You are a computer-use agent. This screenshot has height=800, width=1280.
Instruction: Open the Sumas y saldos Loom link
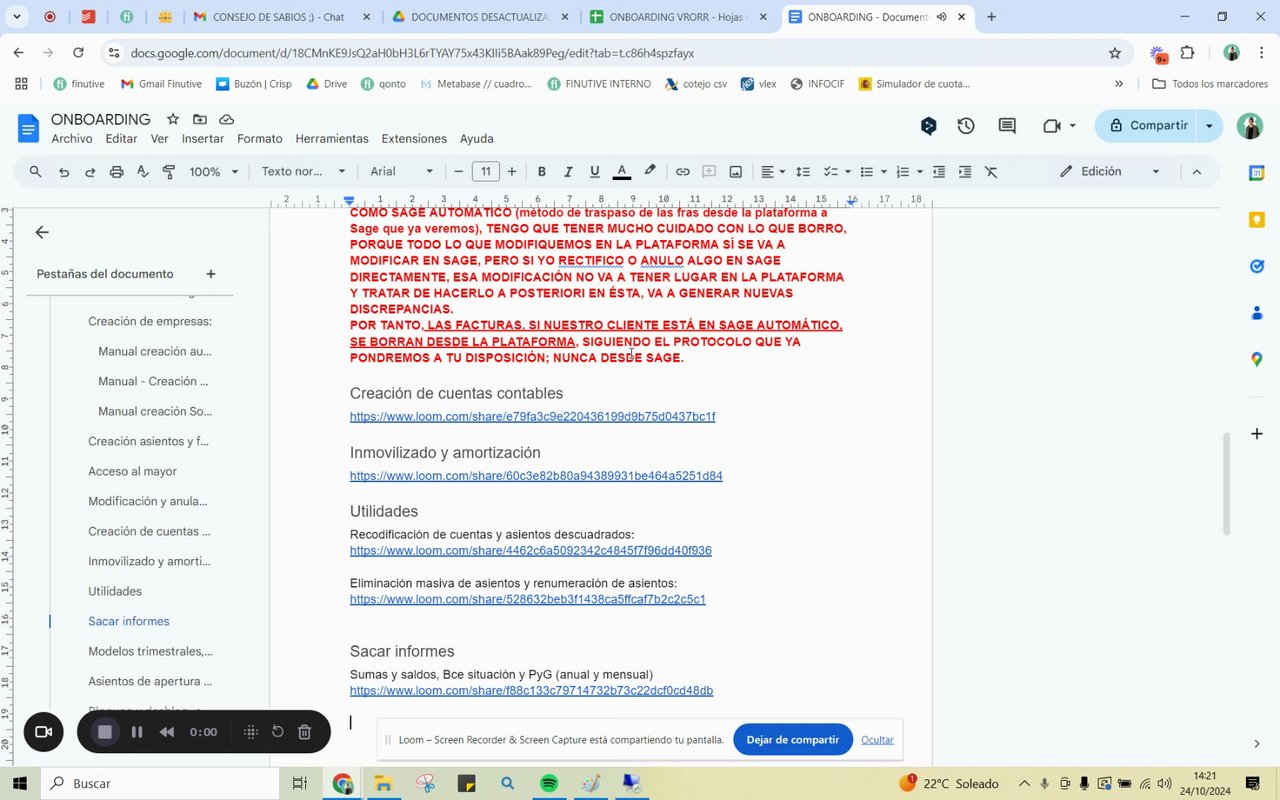tap(531, 691)
